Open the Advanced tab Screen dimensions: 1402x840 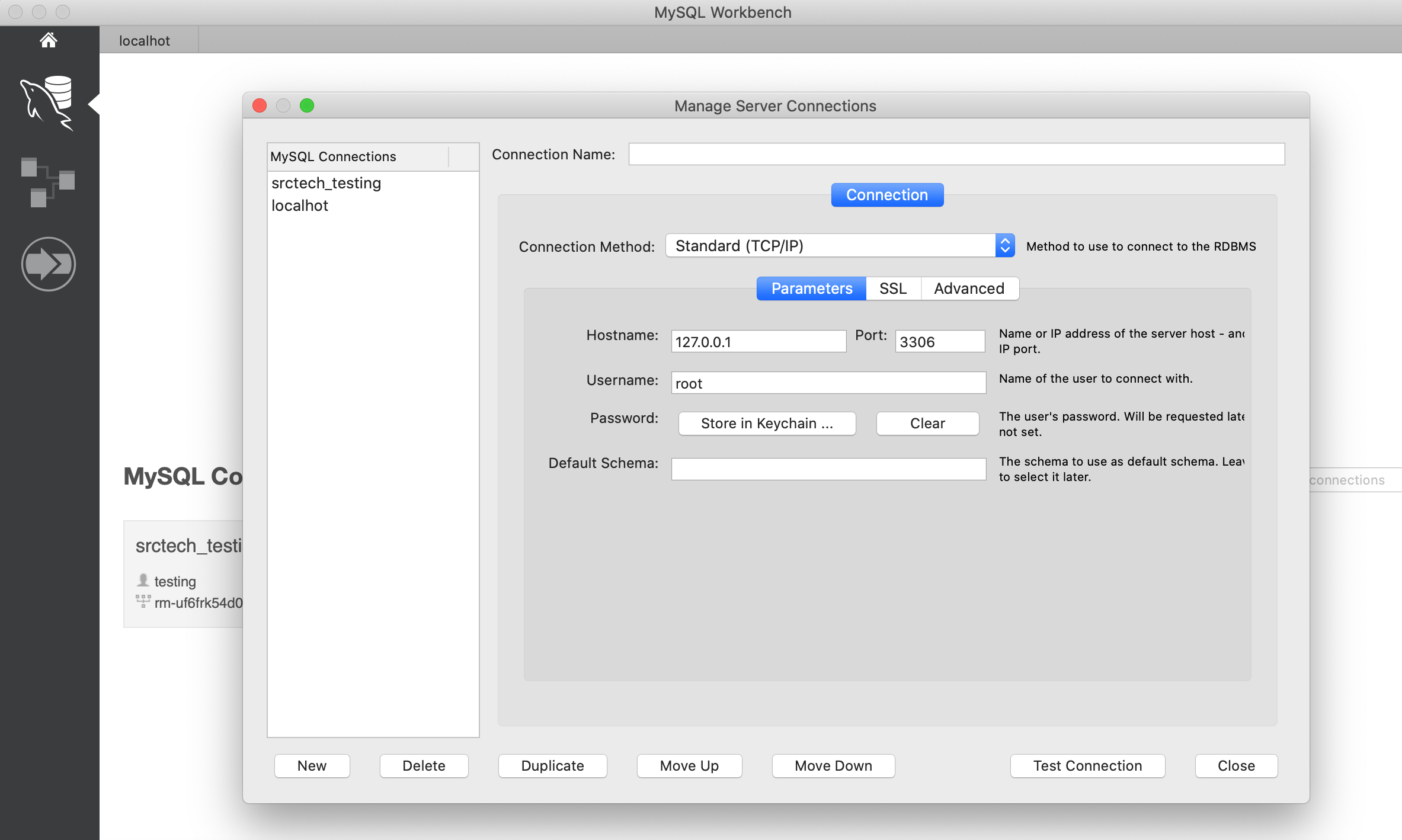[969, 288]
